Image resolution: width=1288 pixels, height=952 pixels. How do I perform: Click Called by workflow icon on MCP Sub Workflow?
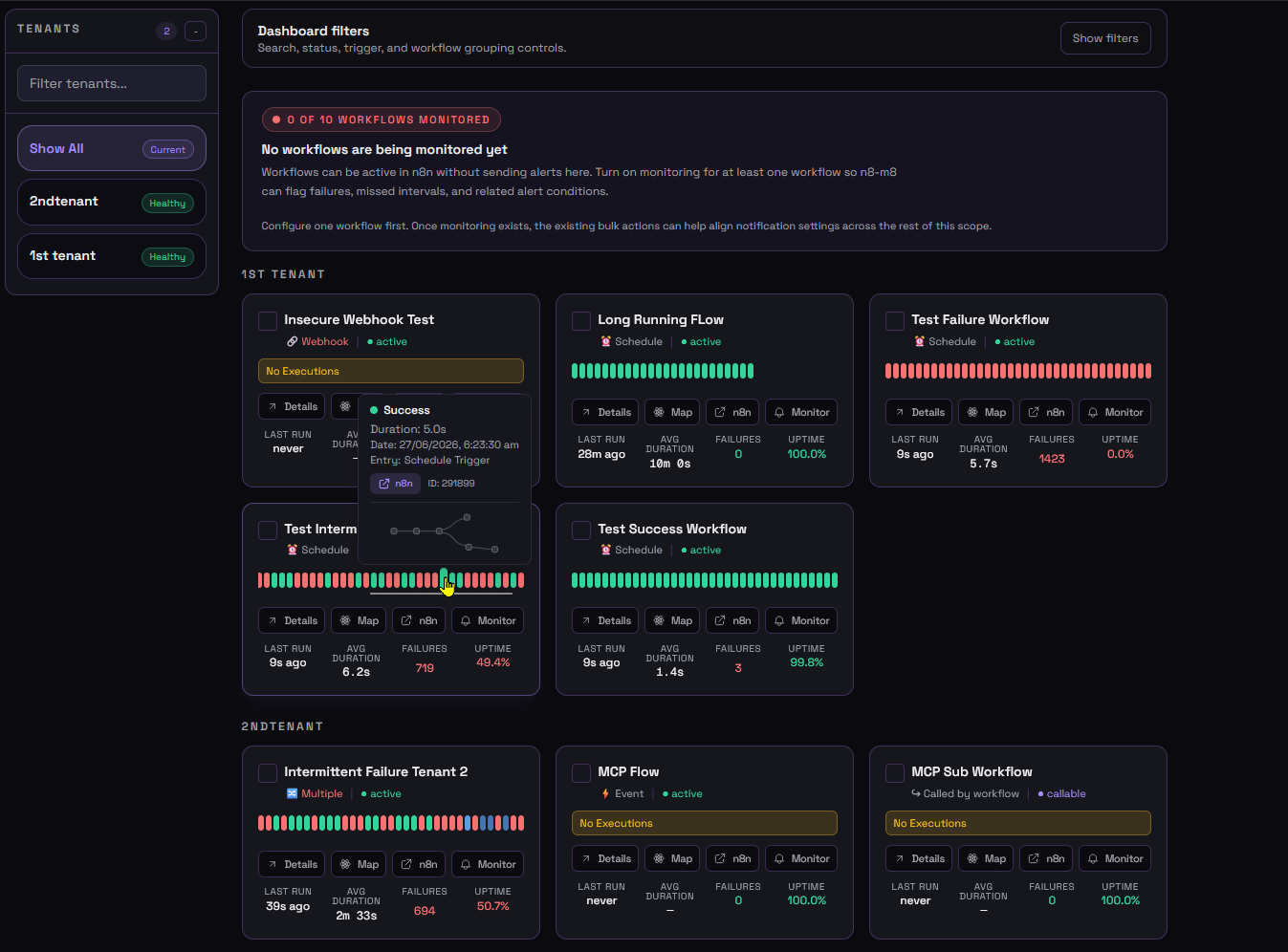click(x=916, y=793)
